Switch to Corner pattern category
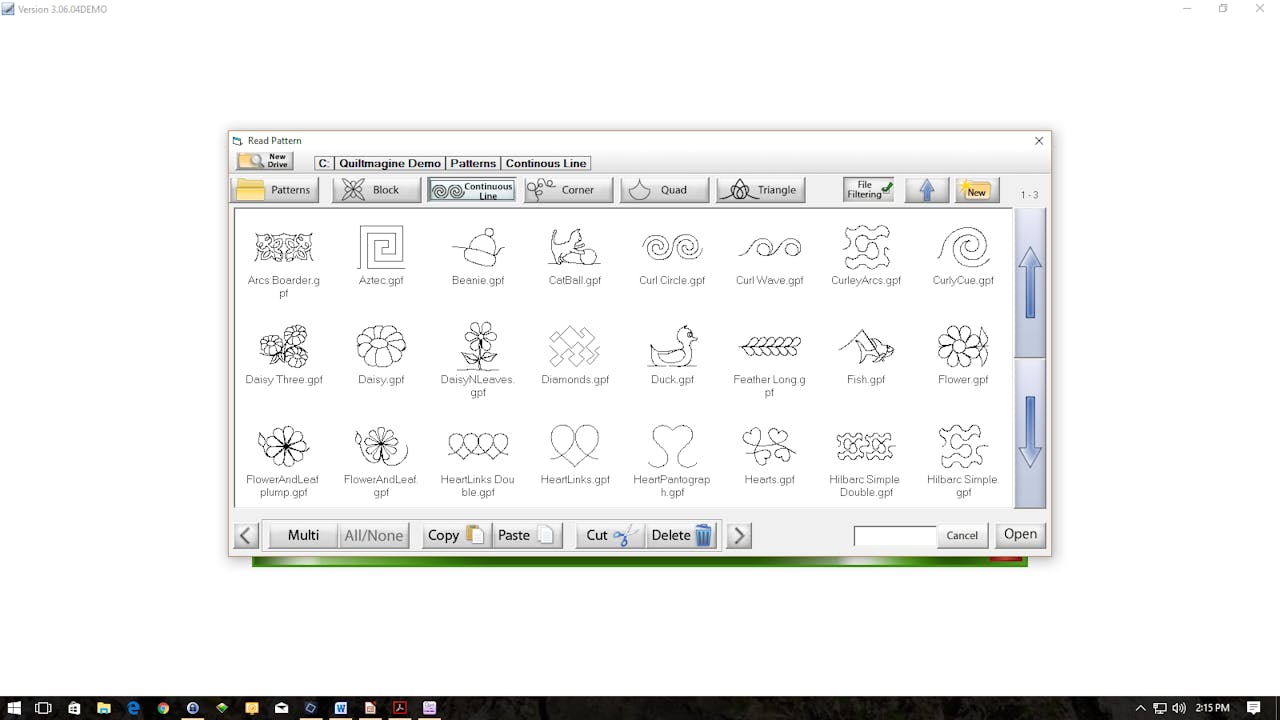1280x720 pixels. tap(568, 190)
